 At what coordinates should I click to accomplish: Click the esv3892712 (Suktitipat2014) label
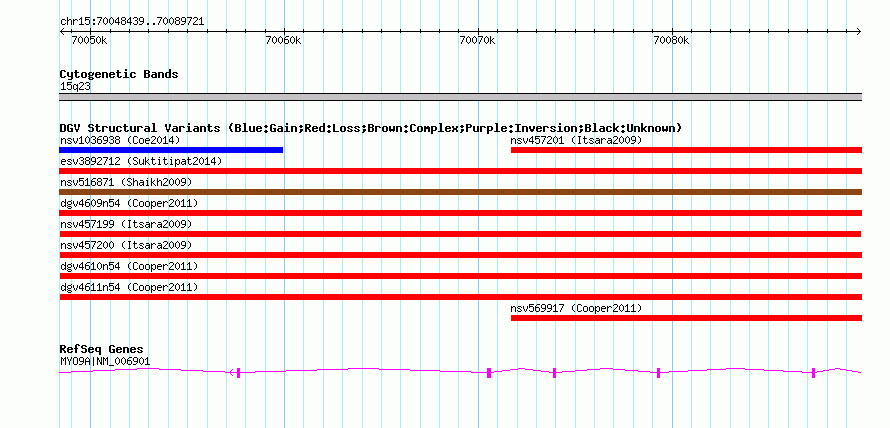141,161
